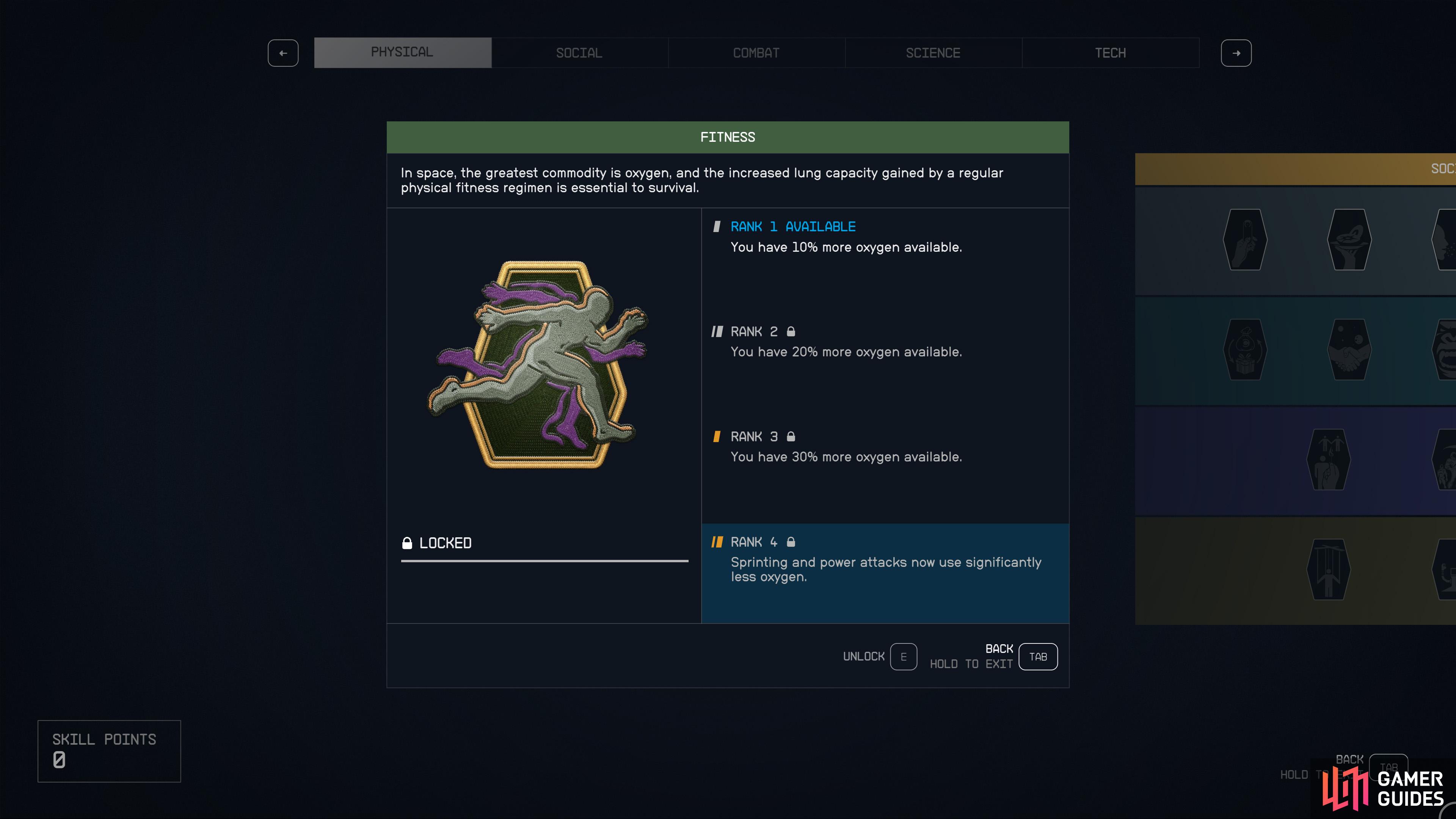
Task: Open the Science tab
Action: 933,53
